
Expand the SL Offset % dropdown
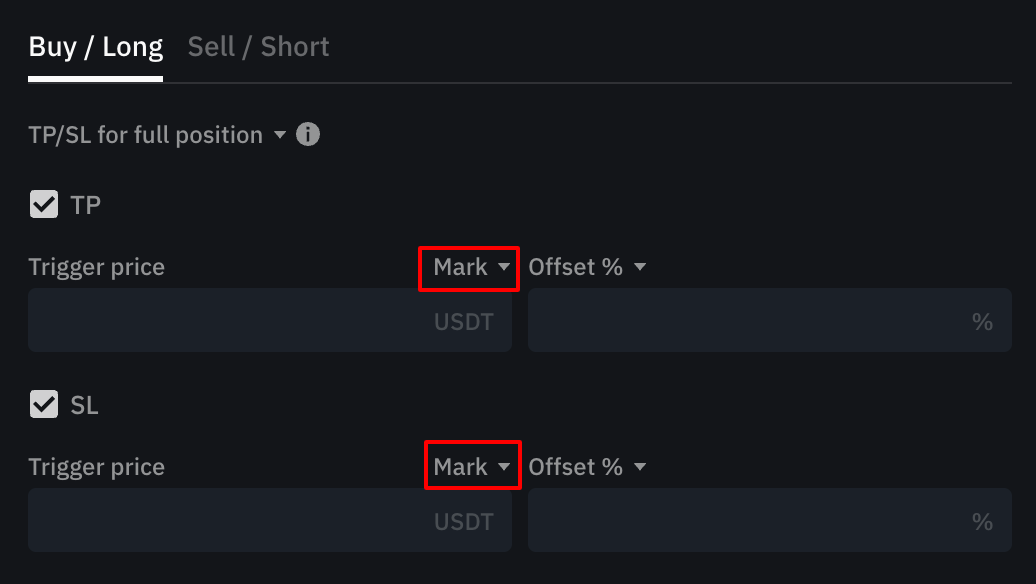587,467
